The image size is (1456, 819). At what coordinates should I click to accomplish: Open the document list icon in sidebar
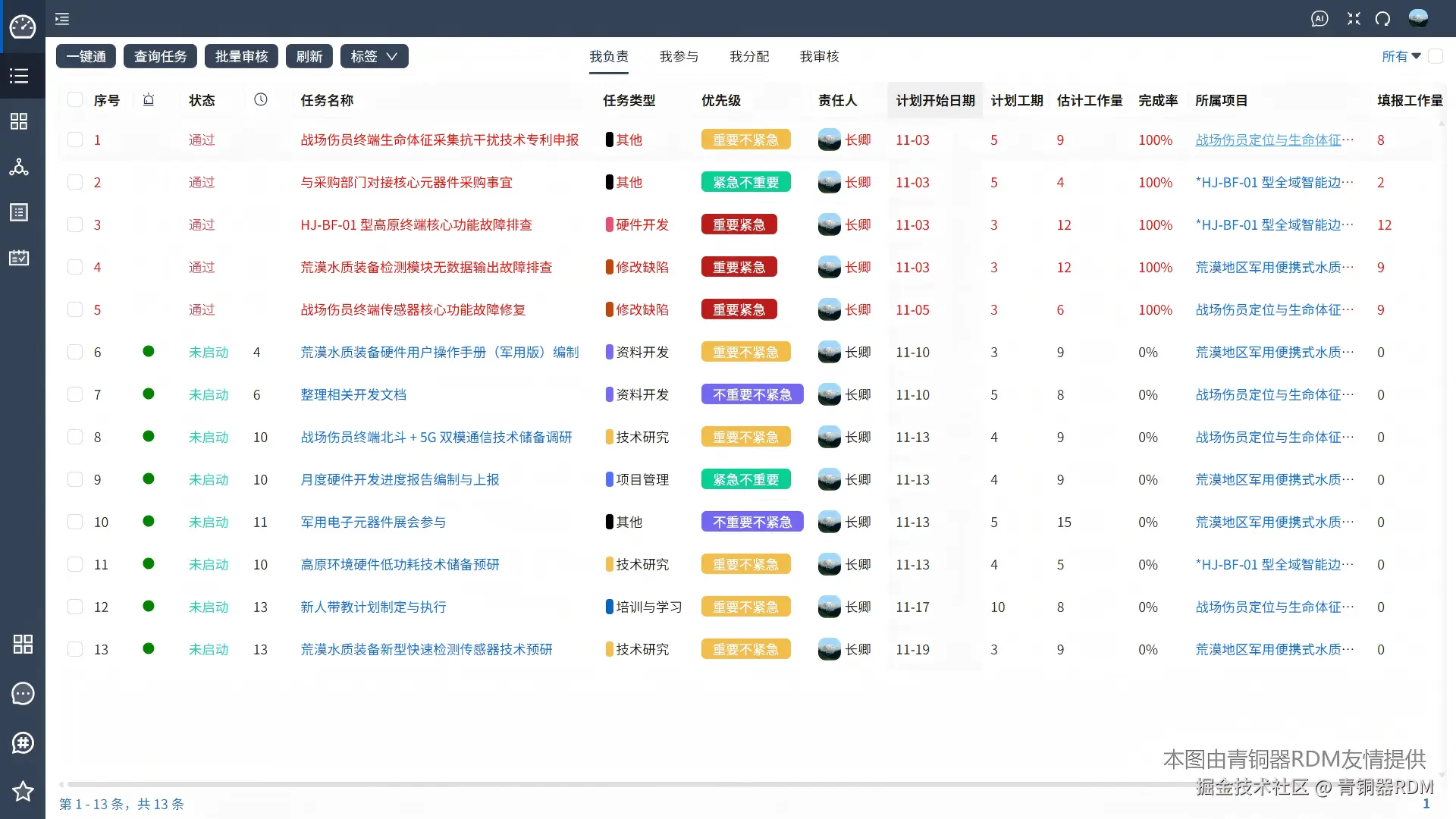[x=19, y=212]
